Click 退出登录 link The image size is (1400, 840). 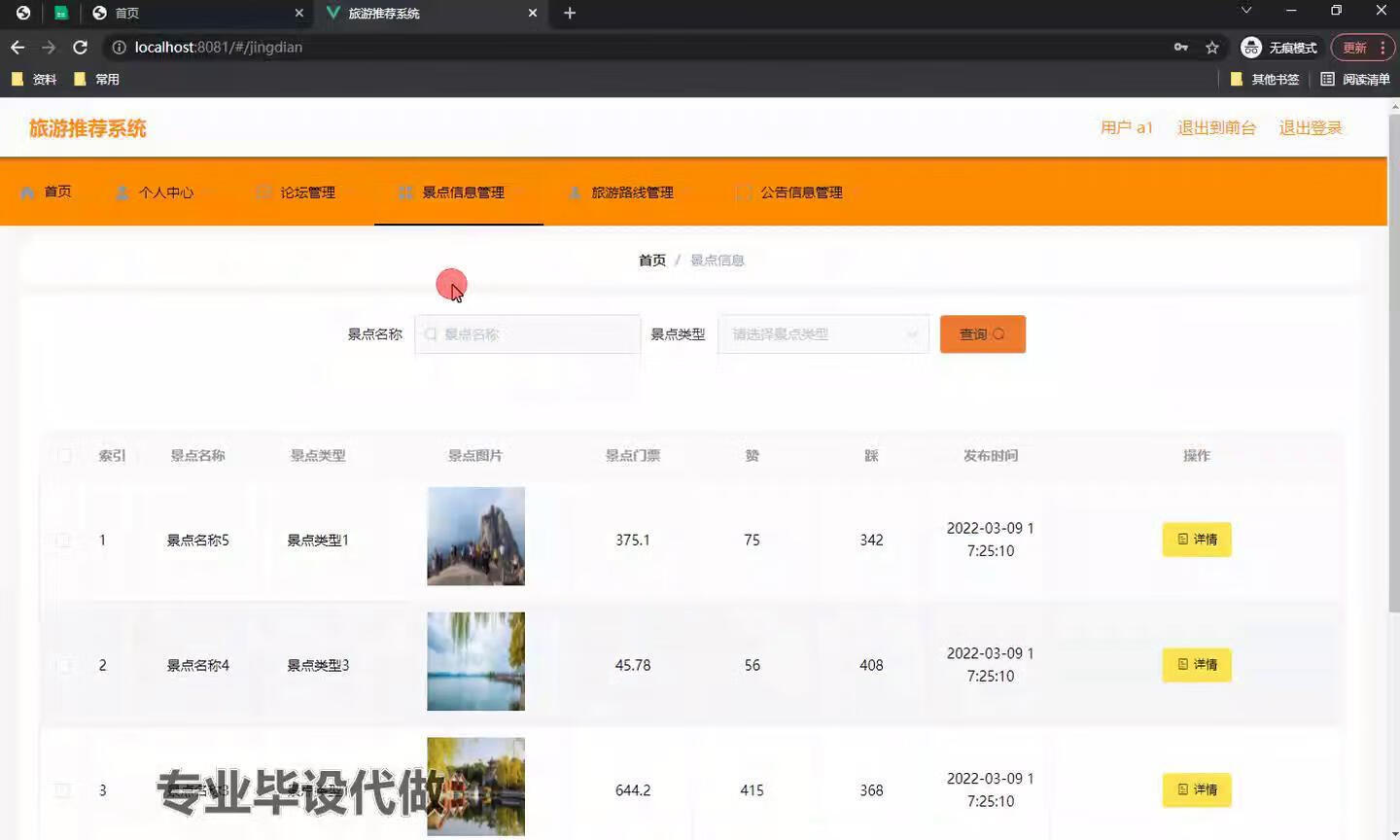[1310, 127]
